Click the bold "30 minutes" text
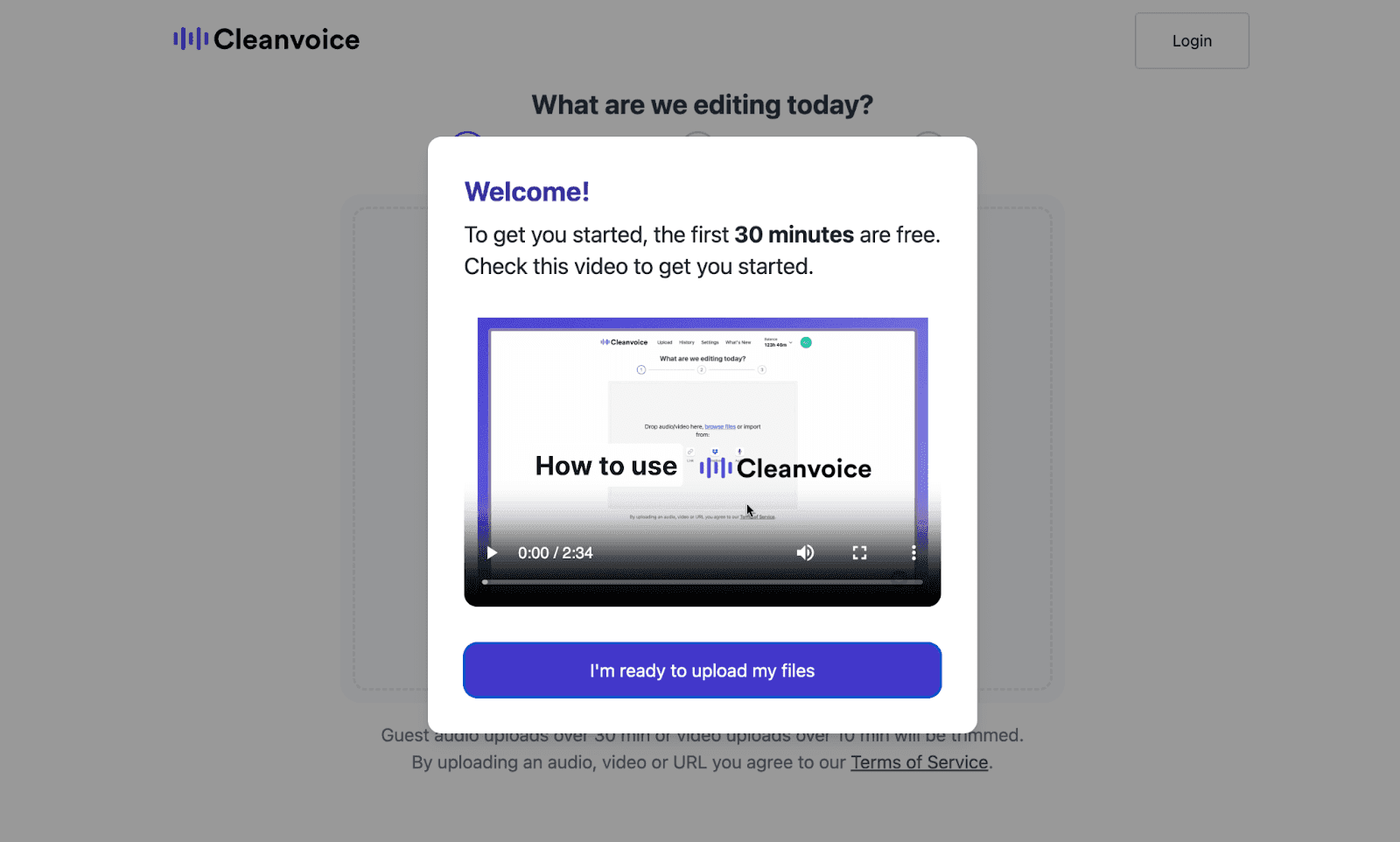The image size is (1400, 842). (x=794, y=235)
